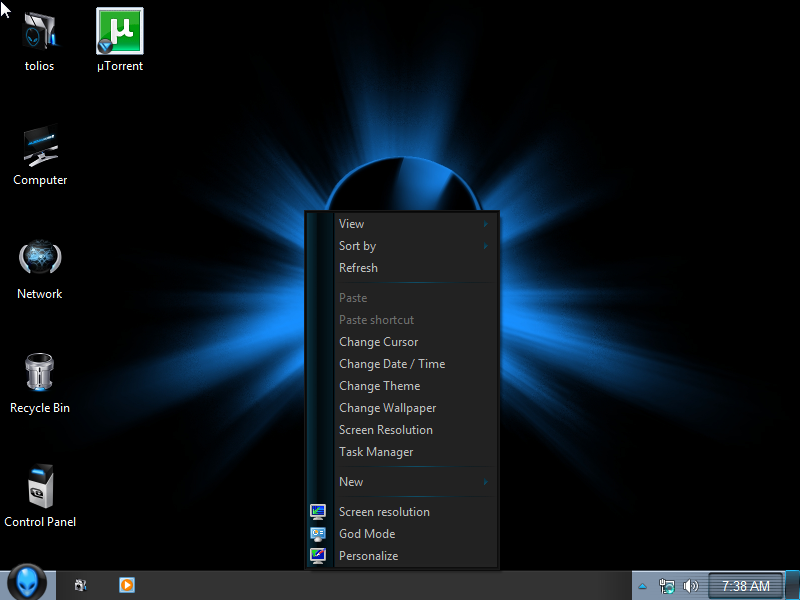This screenshot has height=600, width=800.
Task: Open Task Manager from context menu
Action: [376, 452]
